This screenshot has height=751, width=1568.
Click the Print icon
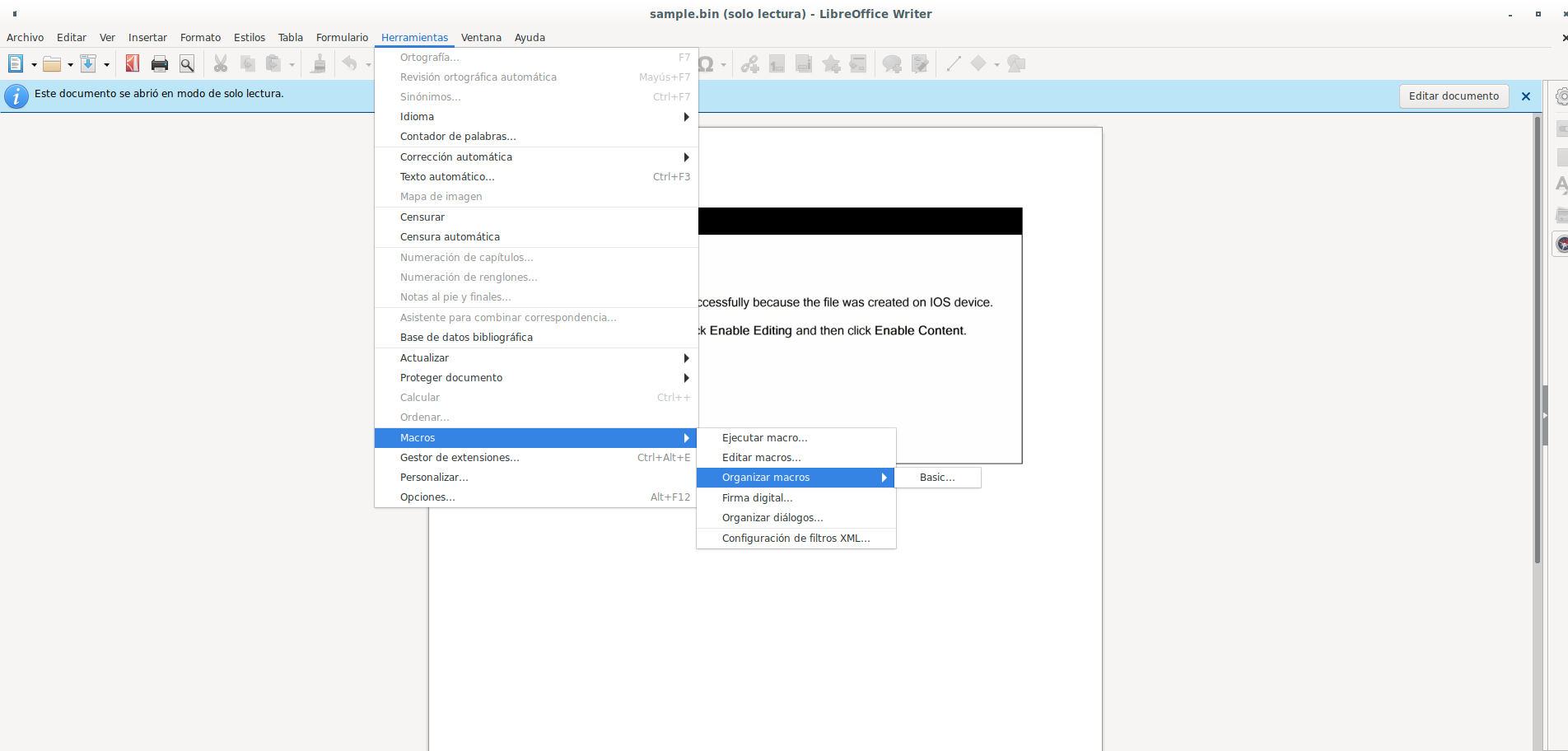coord(160,64)
